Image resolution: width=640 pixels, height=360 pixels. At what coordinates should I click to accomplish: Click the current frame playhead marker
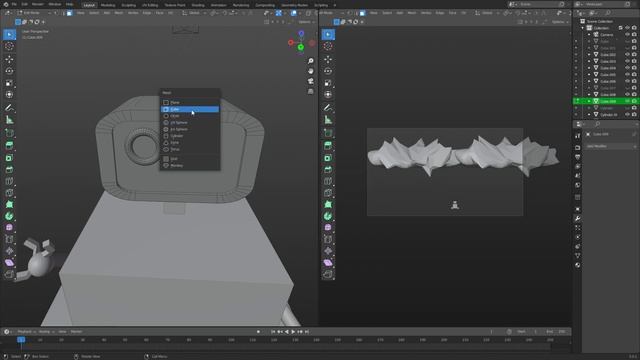(21, 340)
